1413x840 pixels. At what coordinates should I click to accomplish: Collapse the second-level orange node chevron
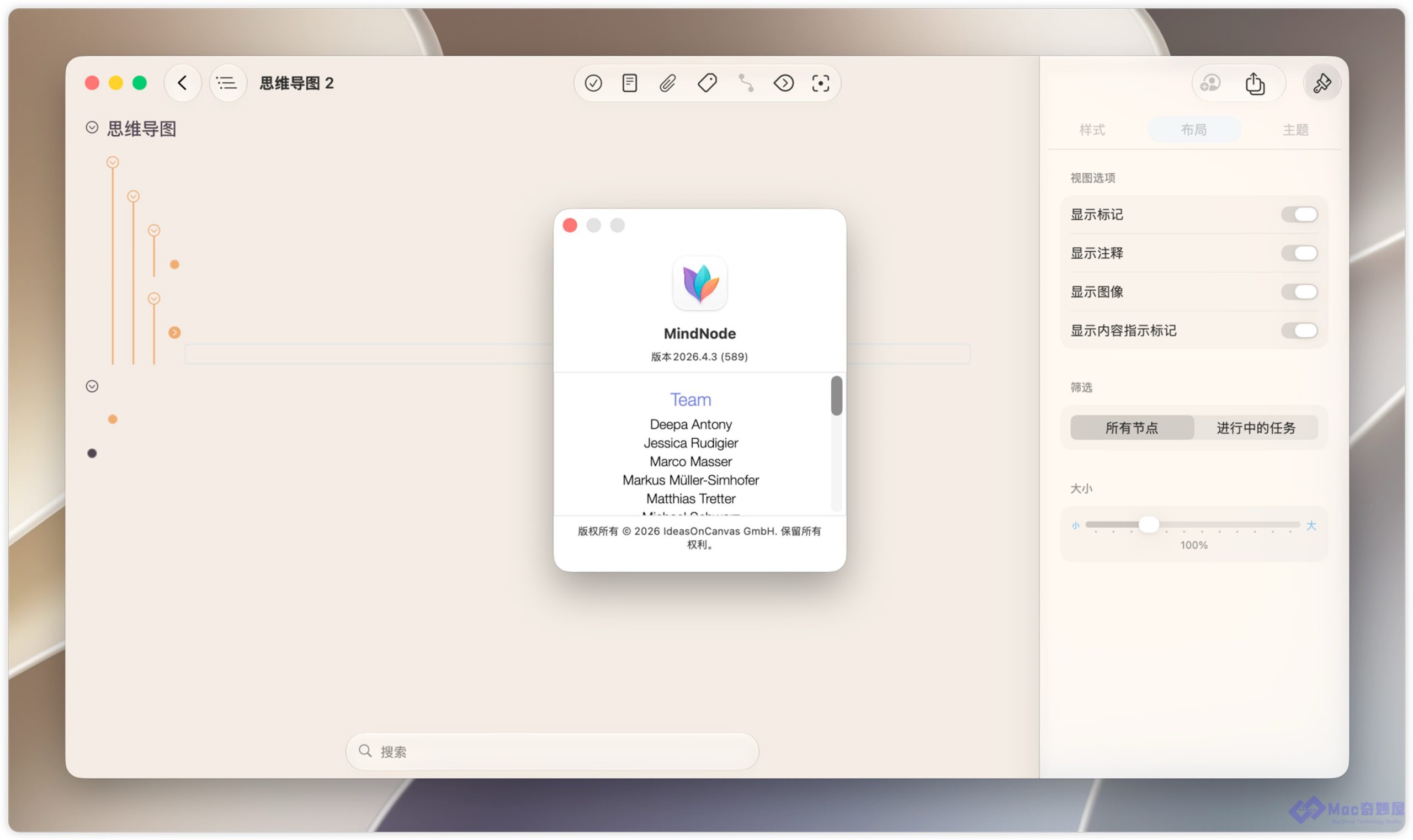133,196
